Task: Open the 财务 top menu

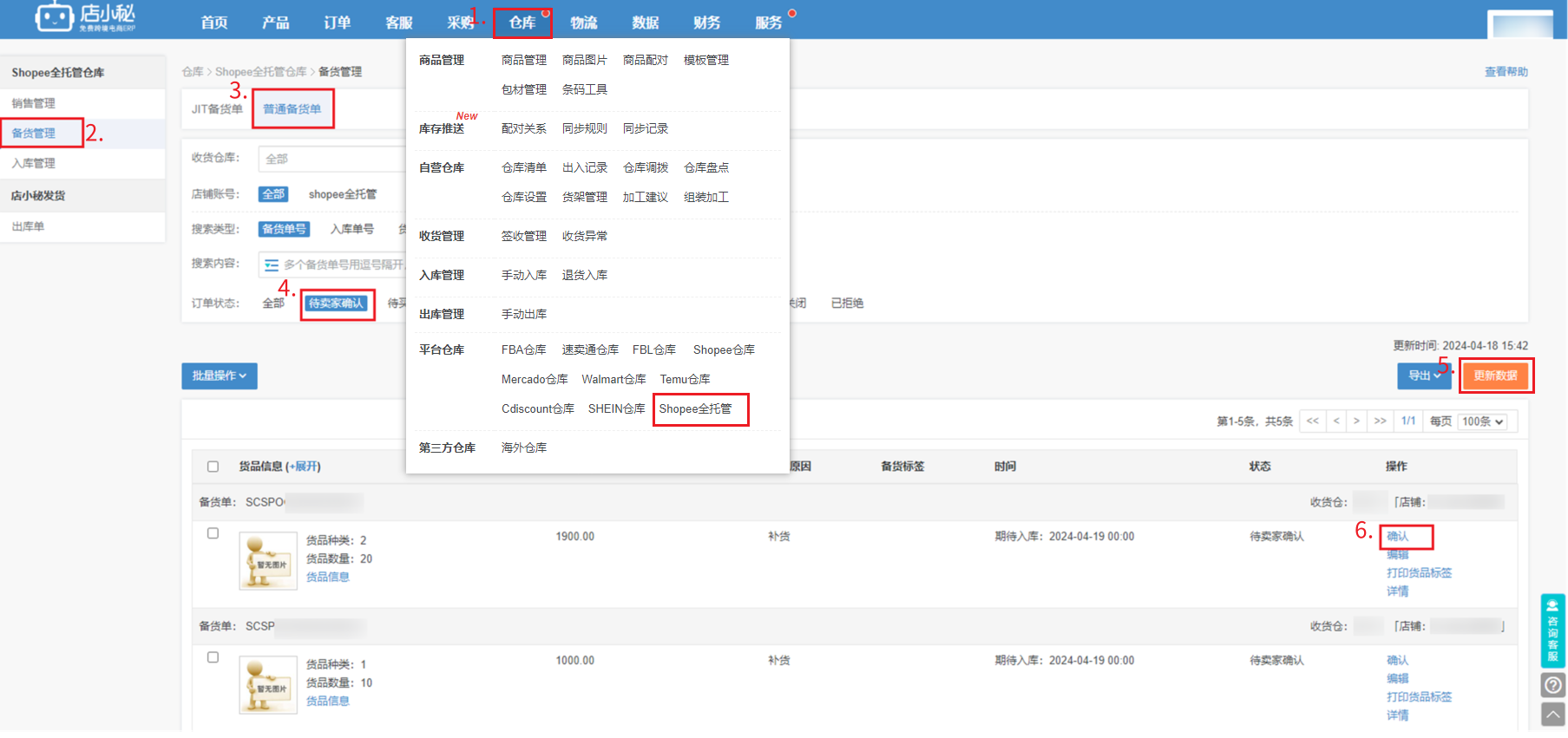Action: click(707, 23)
